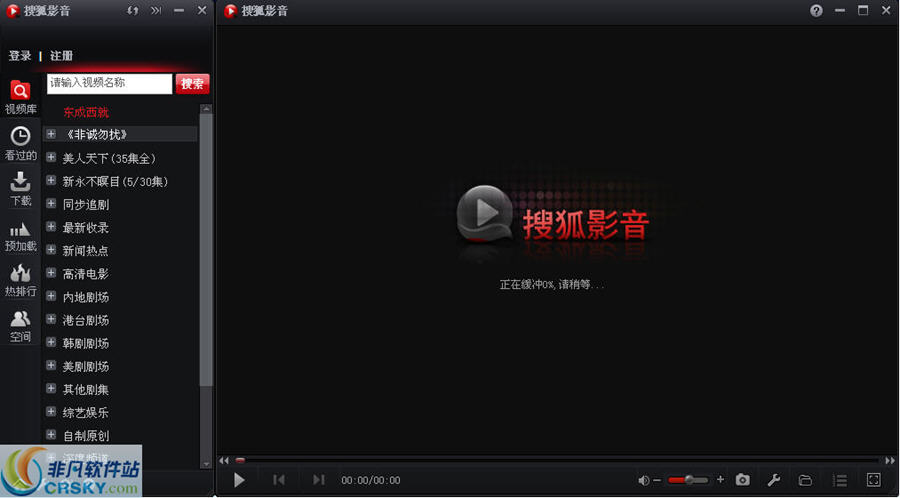Click the 00:00/00:00 time display
This screenshot has width=900, height=498.
[x=371, y=480]
